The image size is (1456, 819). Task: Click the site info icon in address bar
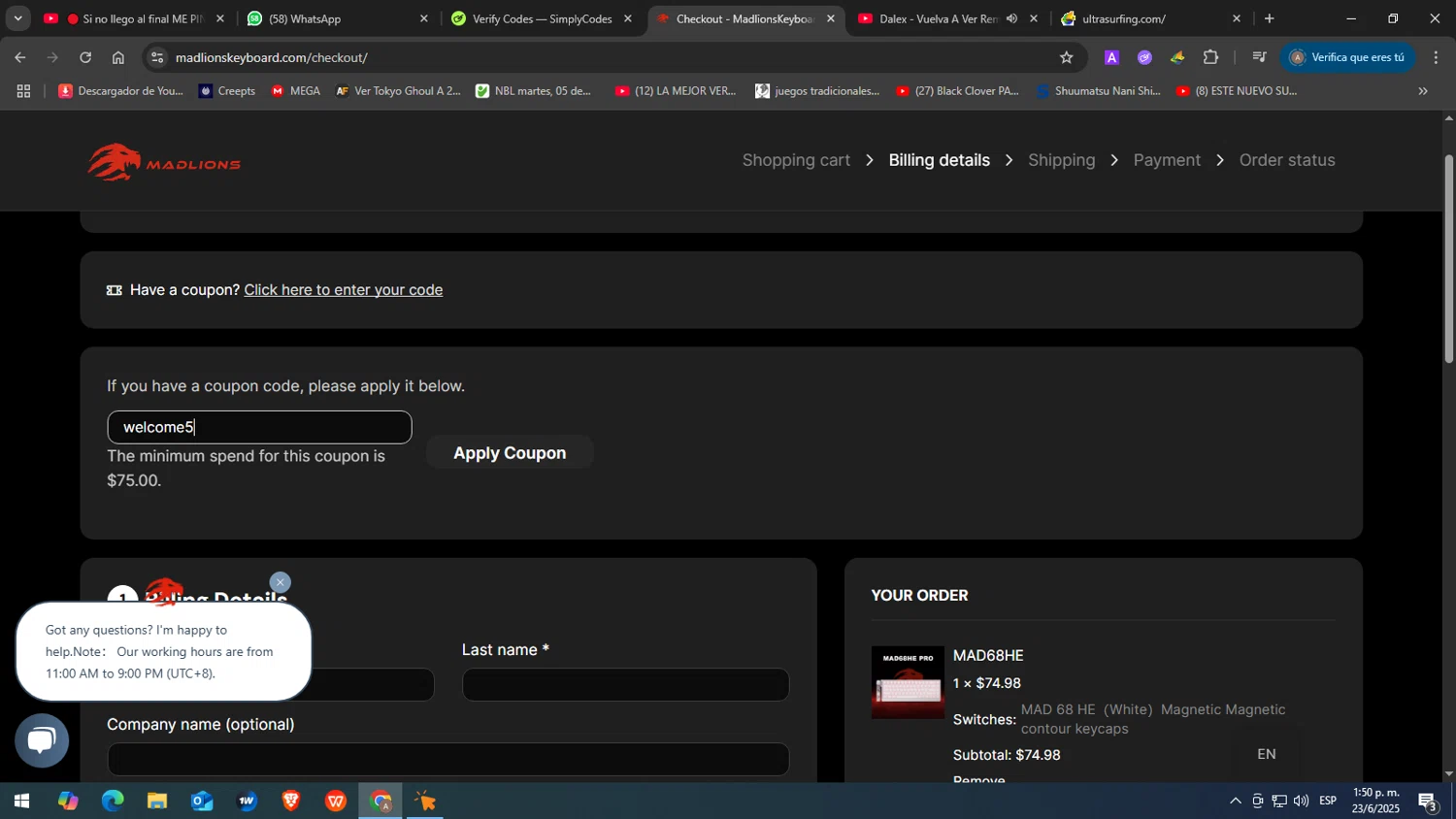(x=158, y=57)
